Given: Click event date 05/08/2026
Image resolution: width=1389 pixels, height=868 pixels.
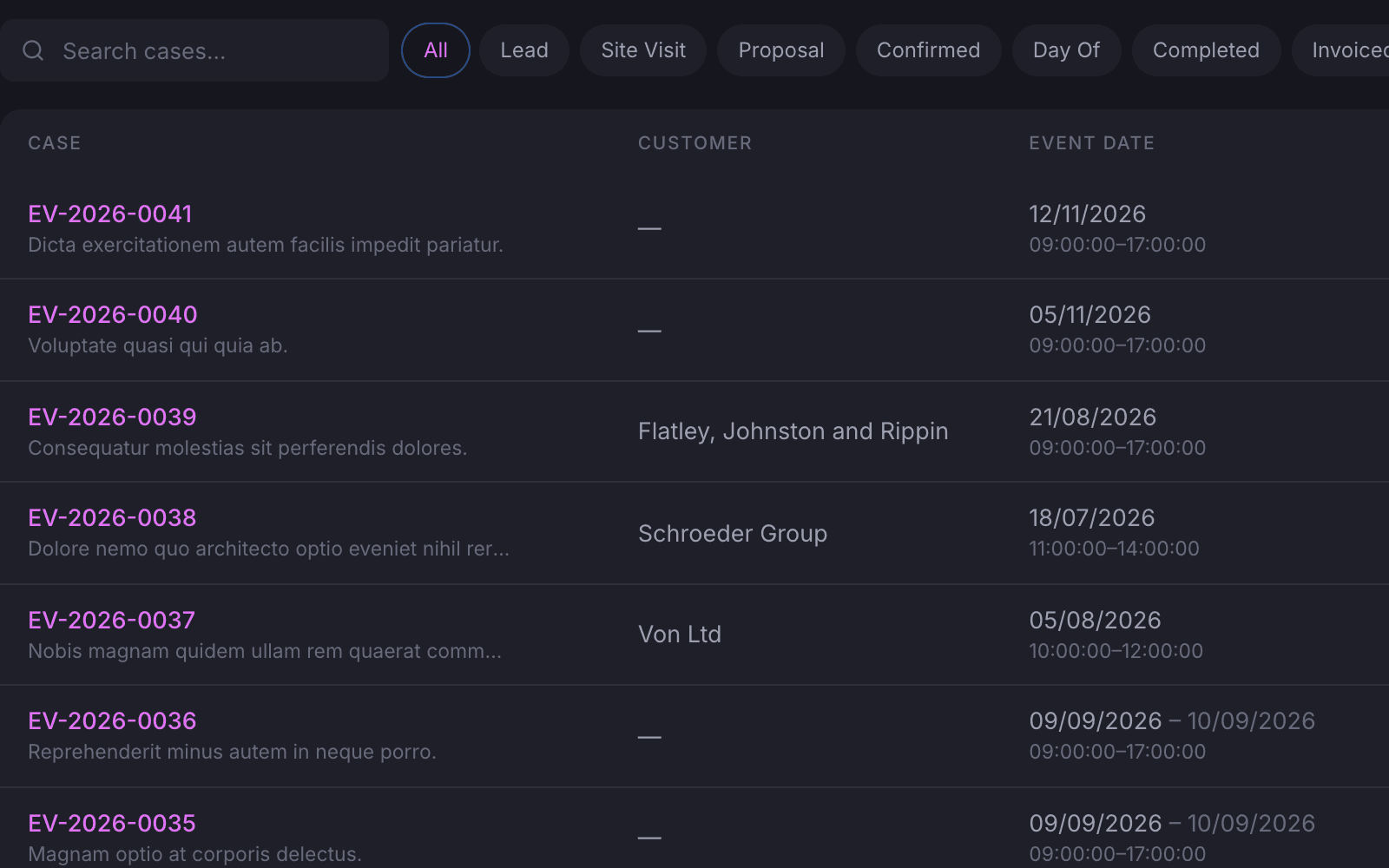Looking at the screenshot, I should tap(1096, 620).
